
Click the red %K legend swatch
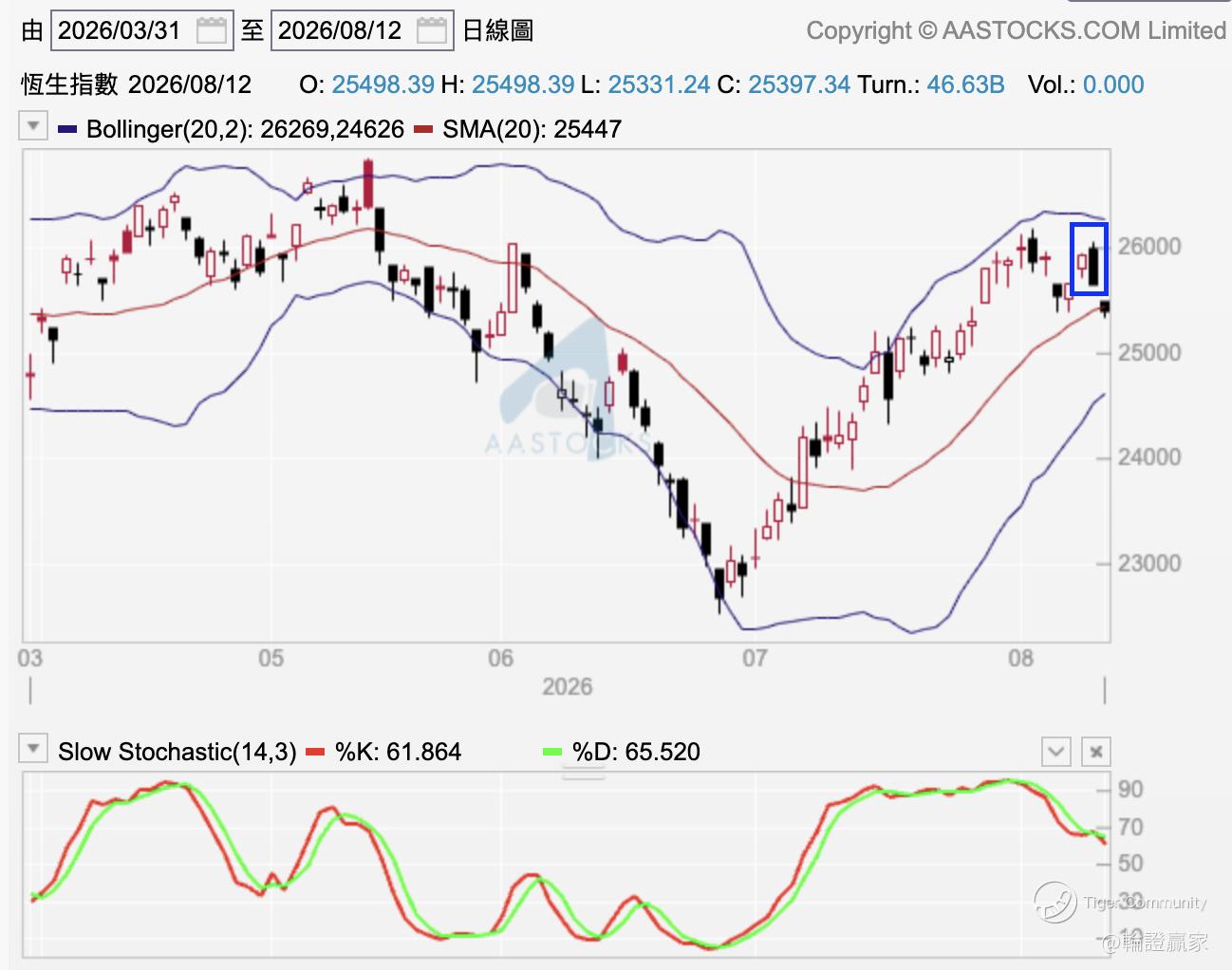[x=315, y=752]
